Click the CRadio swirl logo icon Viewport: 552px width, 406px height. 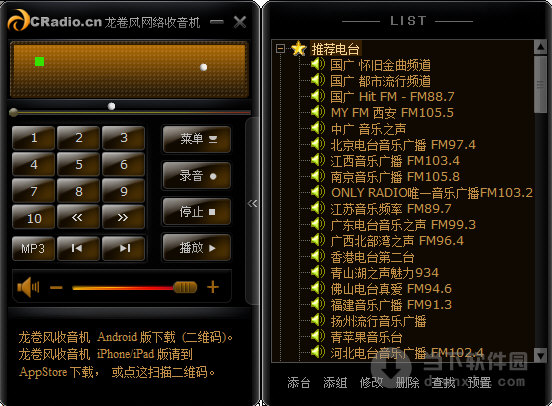18,20
